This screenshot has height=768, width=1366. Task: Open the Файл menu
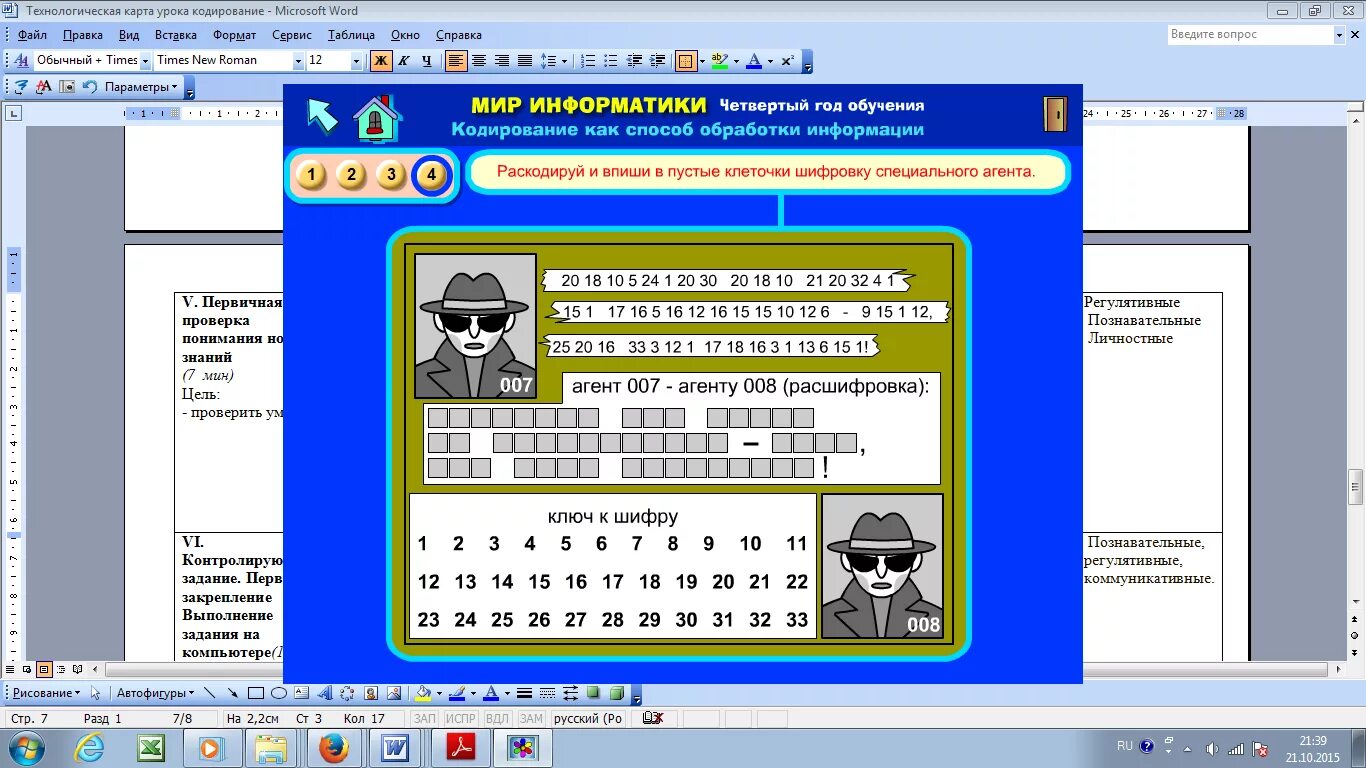point(32,35)
